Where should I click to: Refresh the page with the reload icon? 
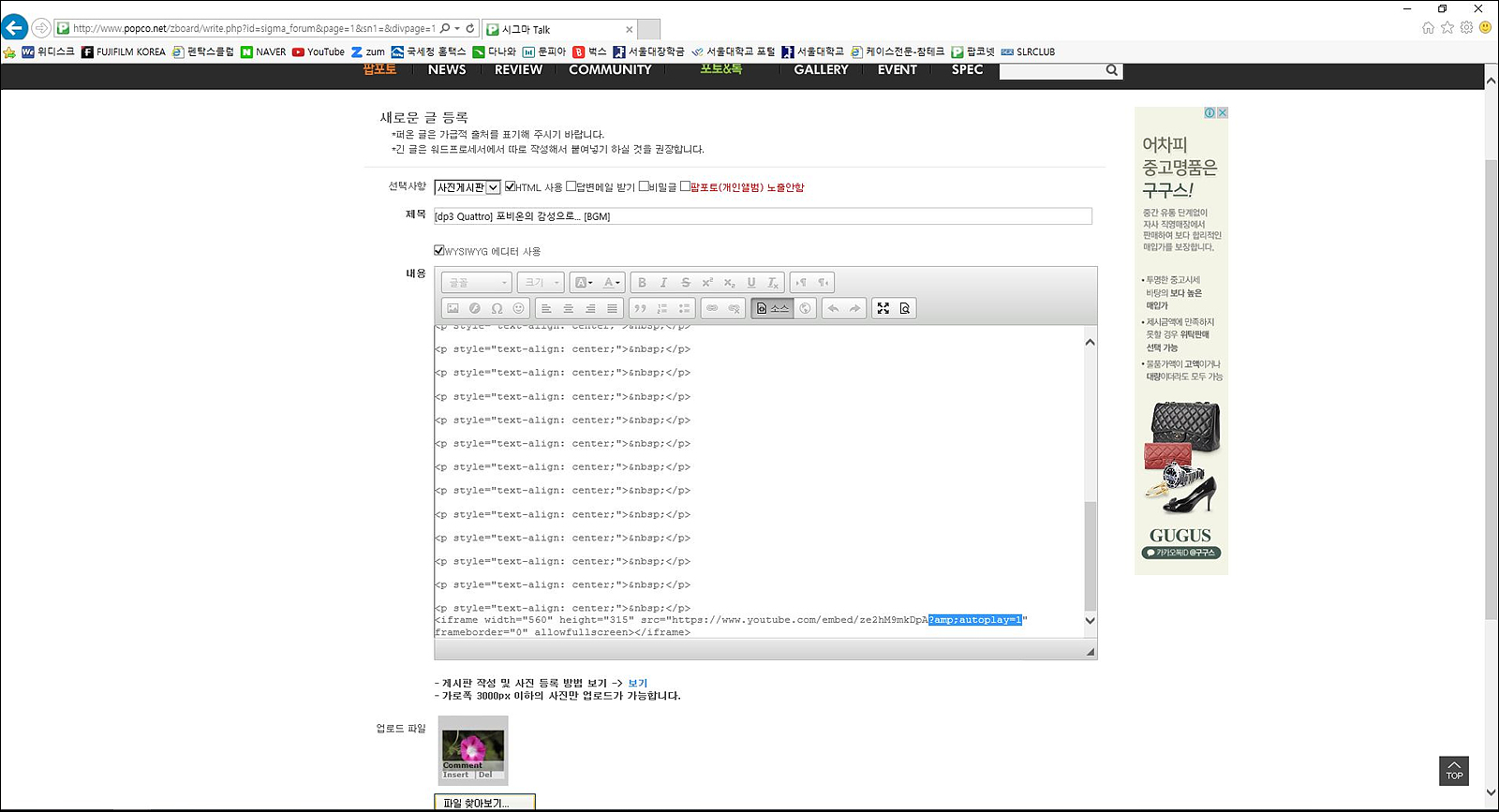coord(470,28)
